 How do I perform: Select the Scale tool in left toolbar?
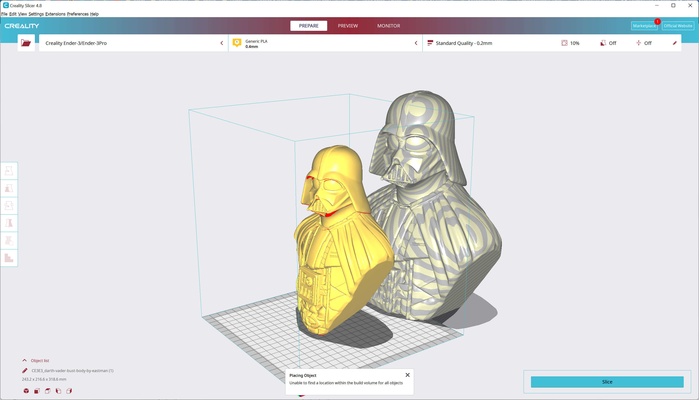[9, 188]
